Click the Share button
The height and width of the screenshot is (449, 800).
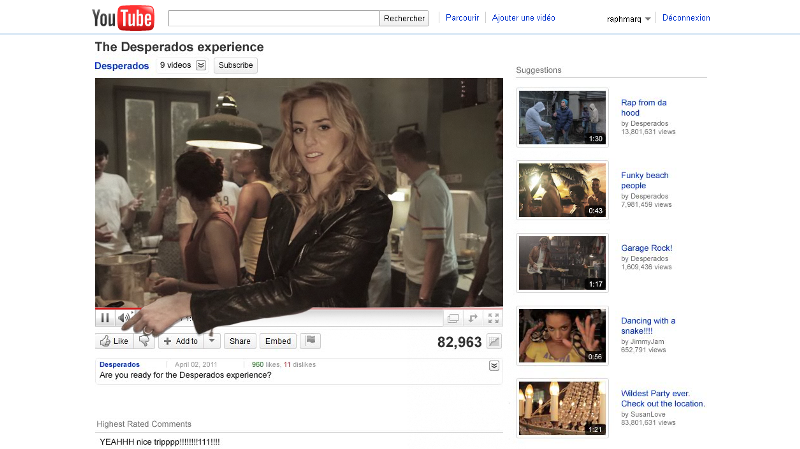tap(240, 341)
